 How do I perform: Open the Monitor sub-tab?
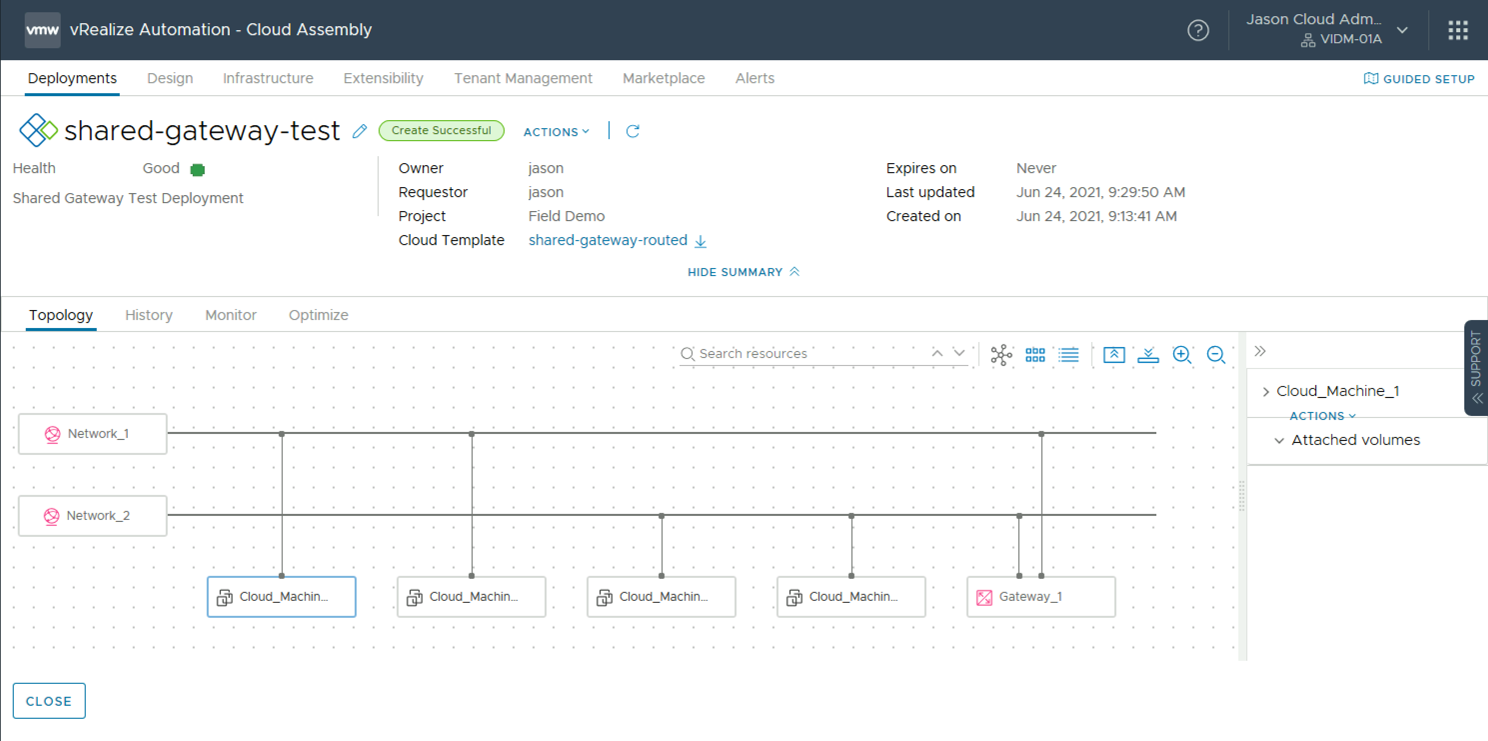tap(231, 315)
